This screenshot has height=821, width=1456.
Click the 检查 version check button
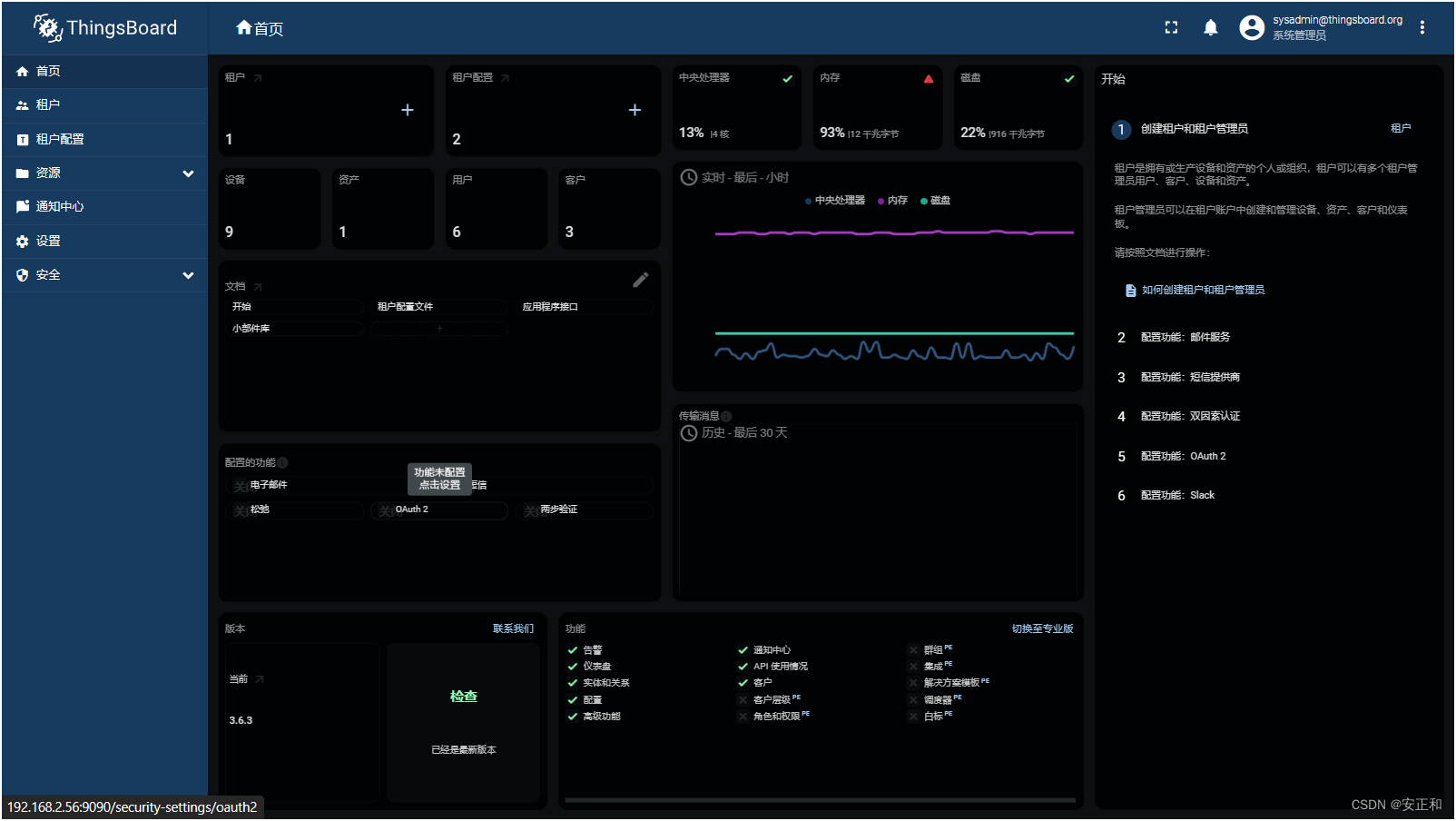463,696
